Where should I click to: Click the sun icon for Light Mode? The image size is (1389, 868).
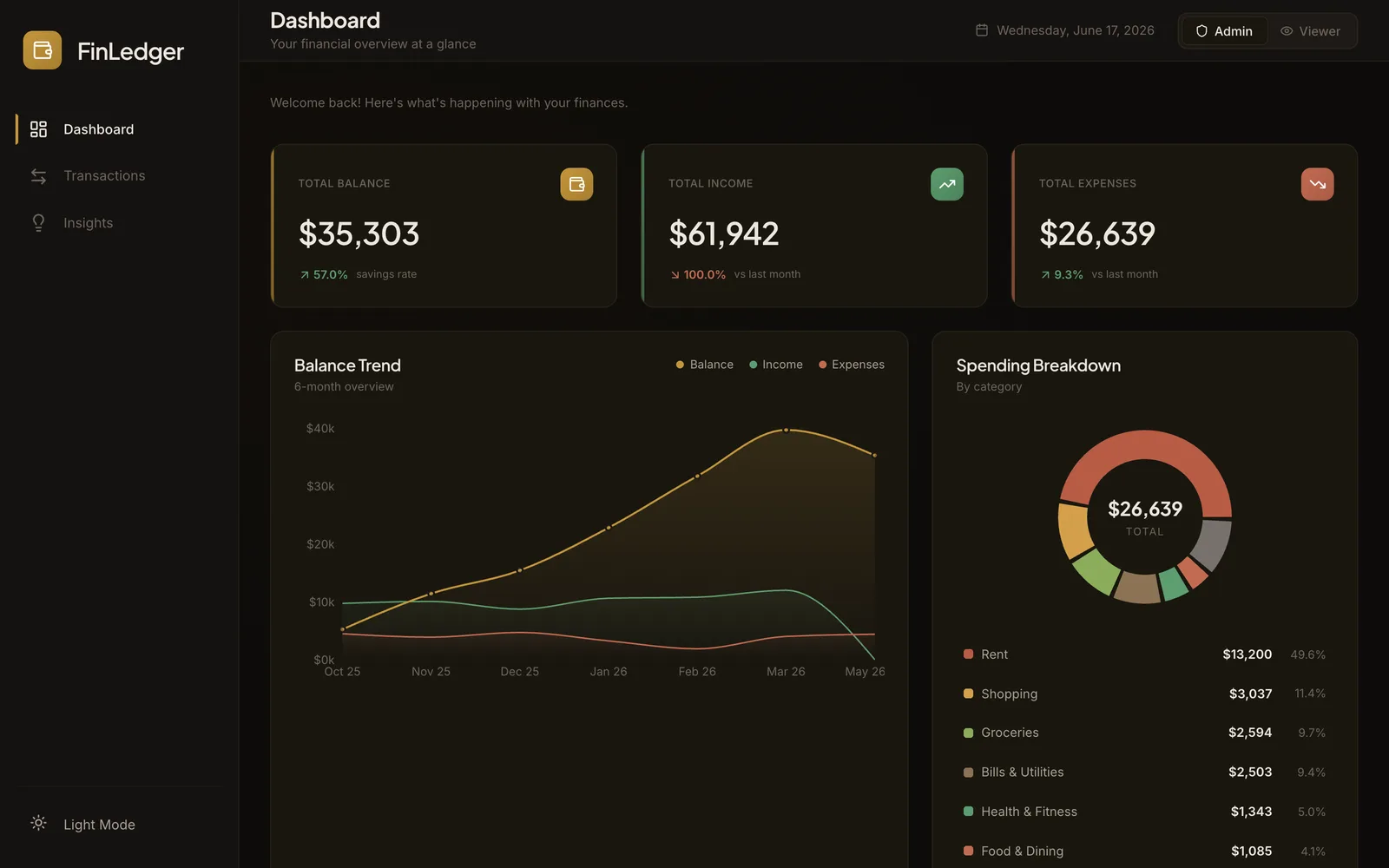(38, 823)
